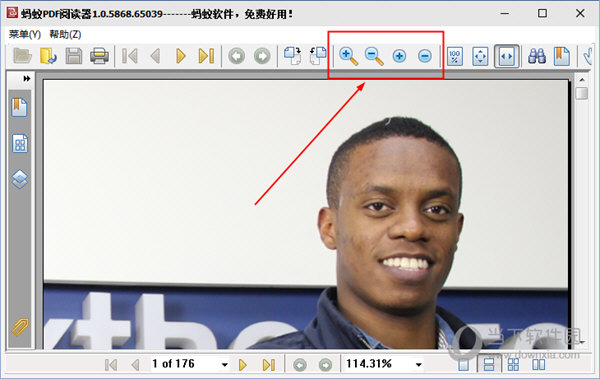Jump to last page in top toolbar
Viewport: 600px width, 379px height.
click(x=207, y=56)
